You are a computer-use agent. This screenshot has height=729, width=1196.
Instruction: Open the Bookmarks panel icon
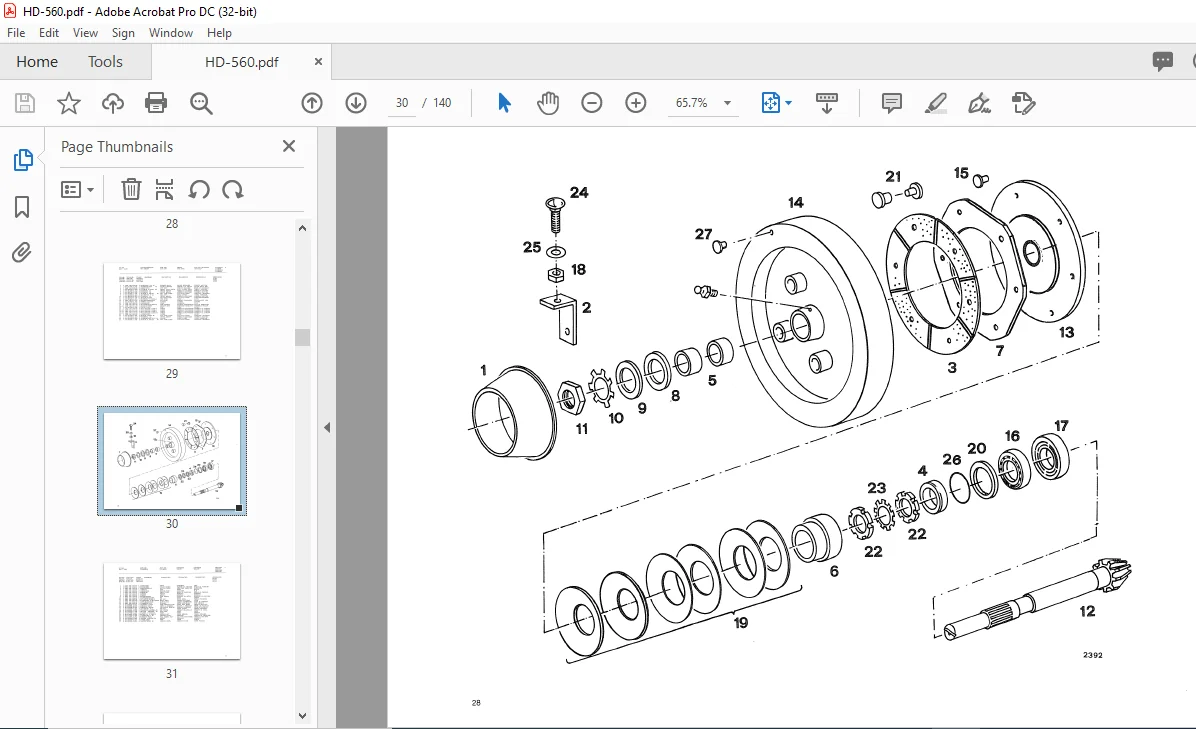pos(22,207)
